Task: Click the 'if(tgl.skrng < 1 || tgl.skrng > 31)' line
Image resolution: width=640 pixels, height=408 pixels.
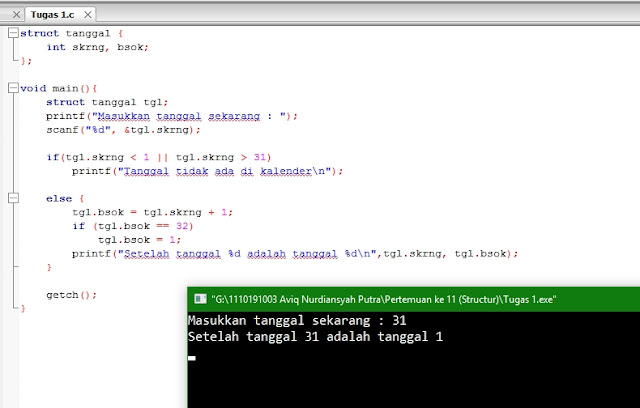Action: (x=159, y=157)
